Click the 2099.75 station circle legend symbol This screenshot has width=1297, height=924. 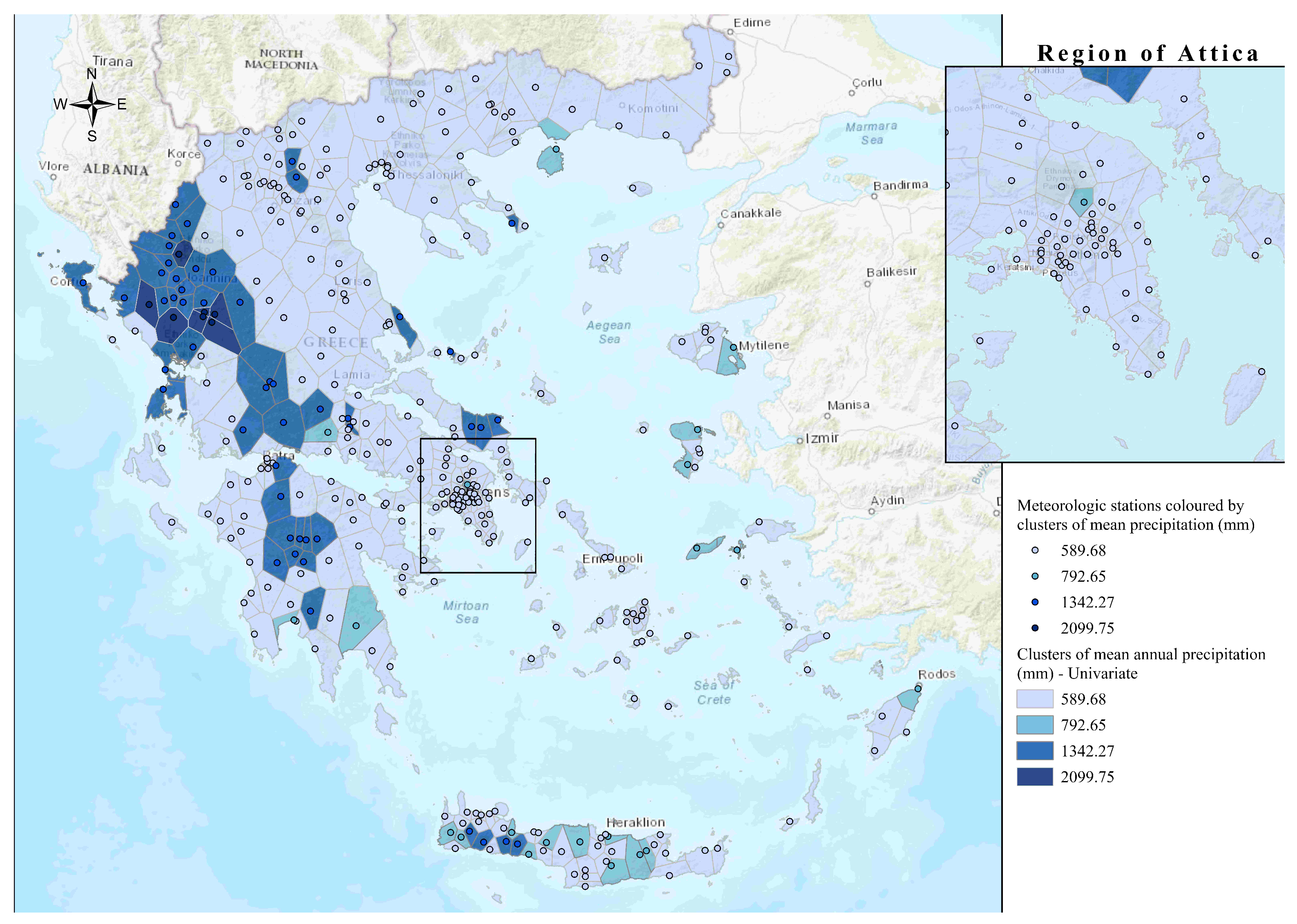click(x=1035, y=628)
